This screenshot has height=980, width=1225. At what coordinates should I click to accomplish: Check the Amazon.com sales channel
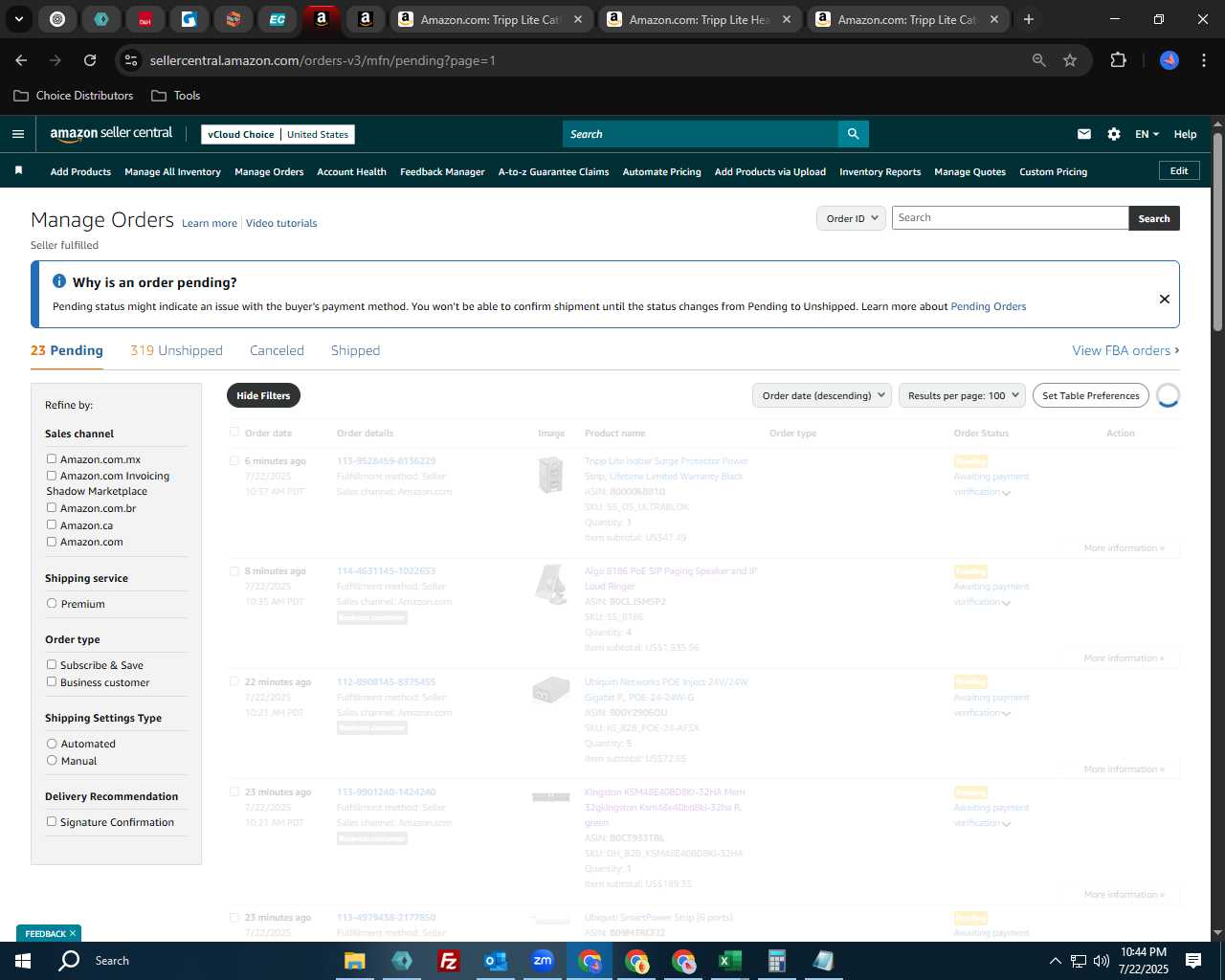tap(52, 542)
